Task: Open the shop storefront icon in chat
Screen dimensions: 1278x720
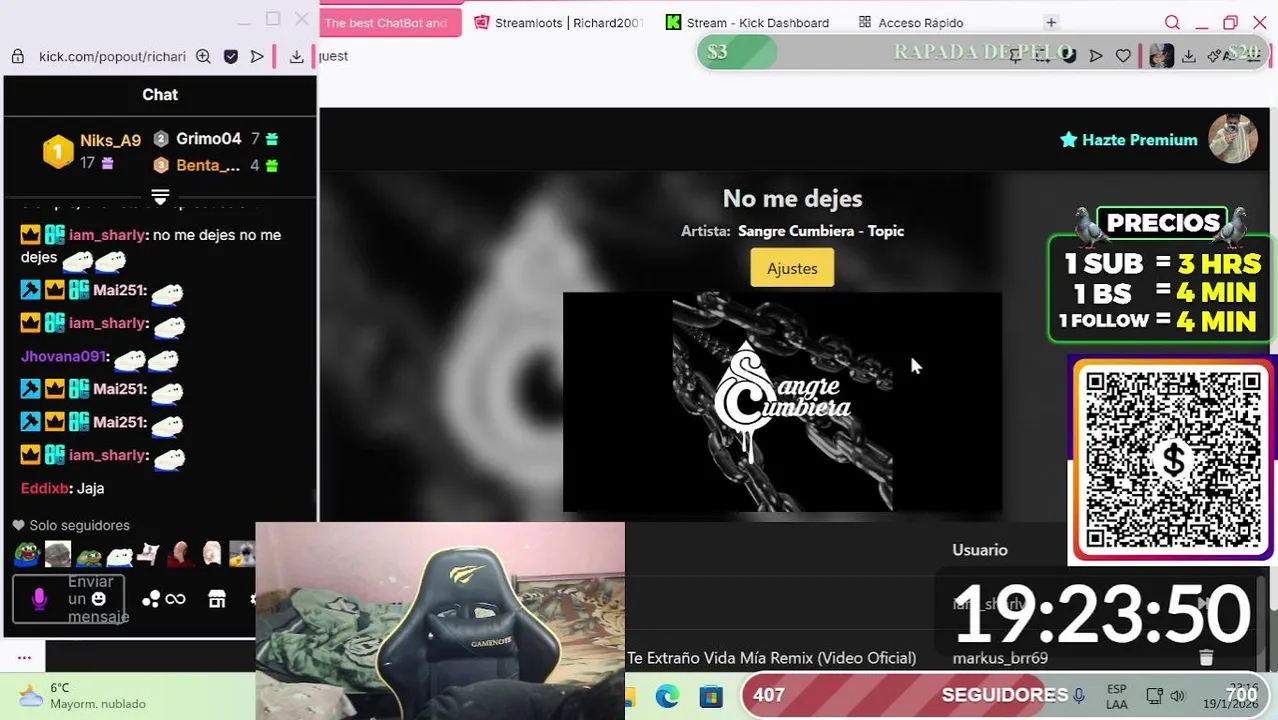Action: [217, 599]
